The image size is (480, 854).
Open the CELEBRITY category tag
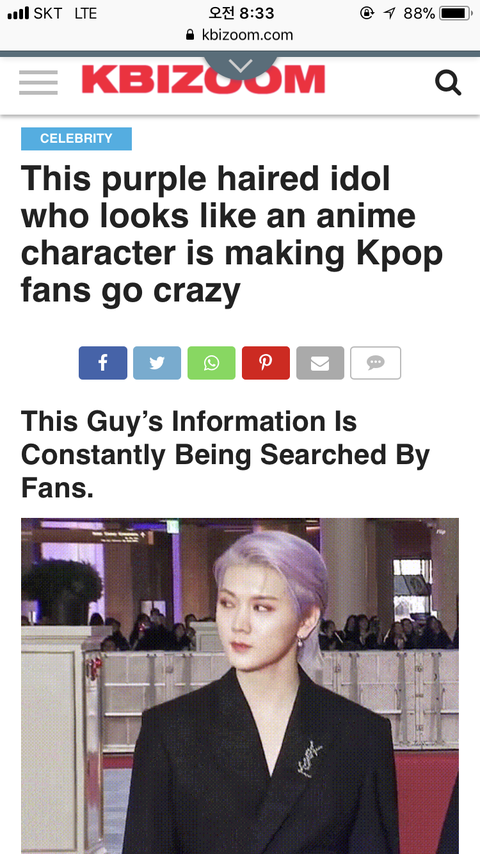tap(76, 138)
